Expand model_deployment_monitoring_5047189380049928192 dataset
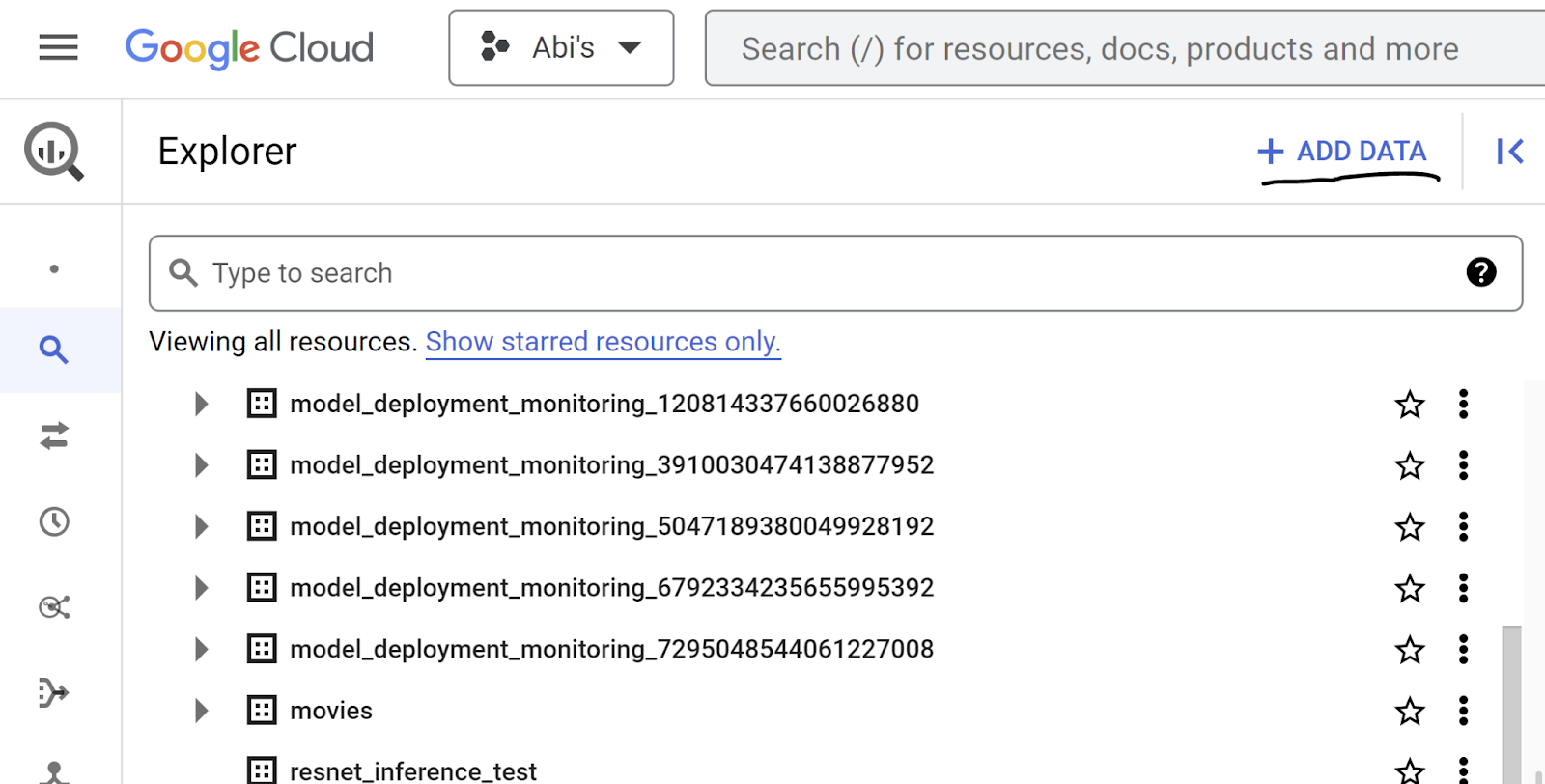 201,526
